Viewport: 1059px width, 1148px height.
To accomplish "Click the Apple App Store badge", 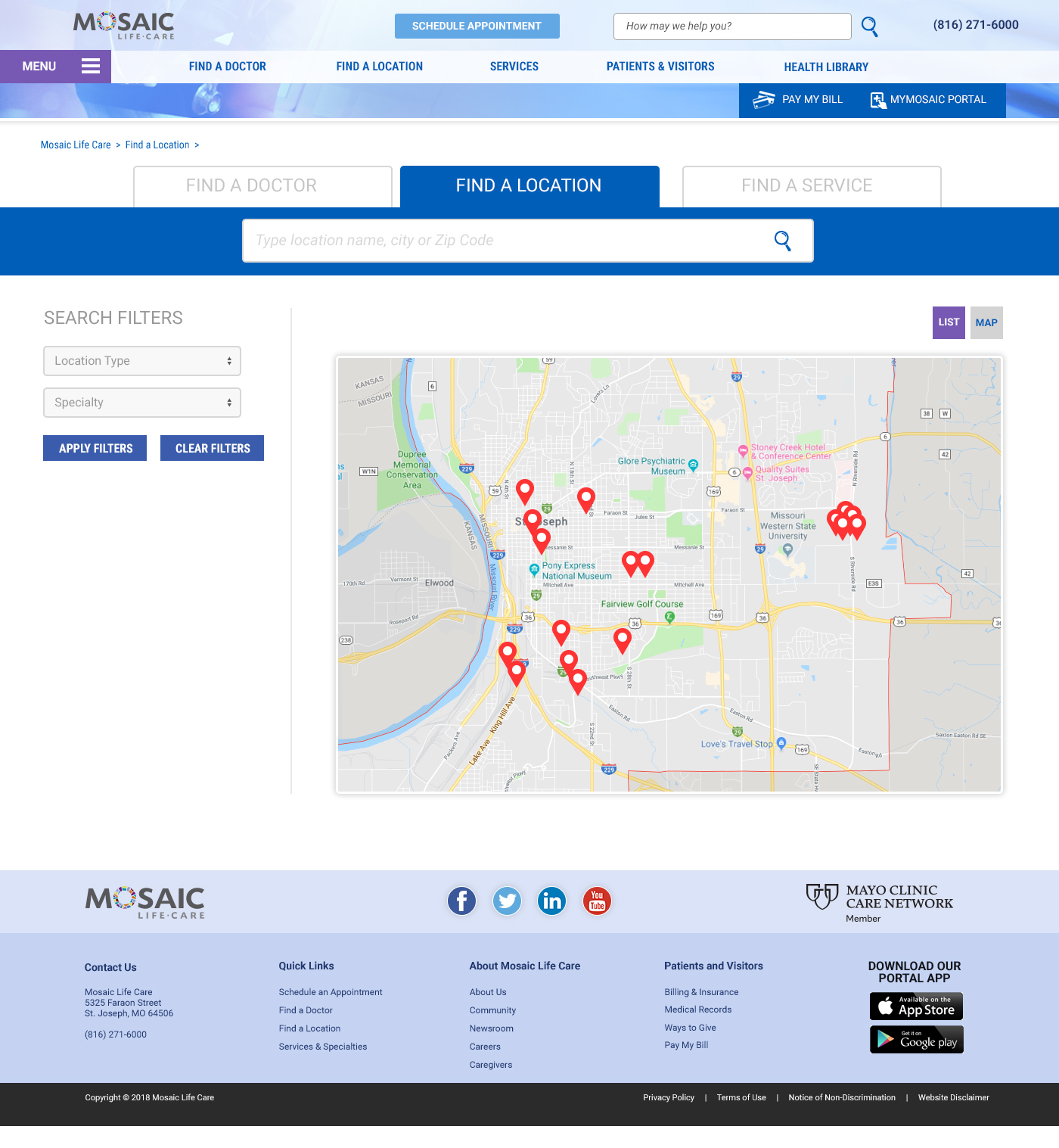I will click(x=916, y=1006).
